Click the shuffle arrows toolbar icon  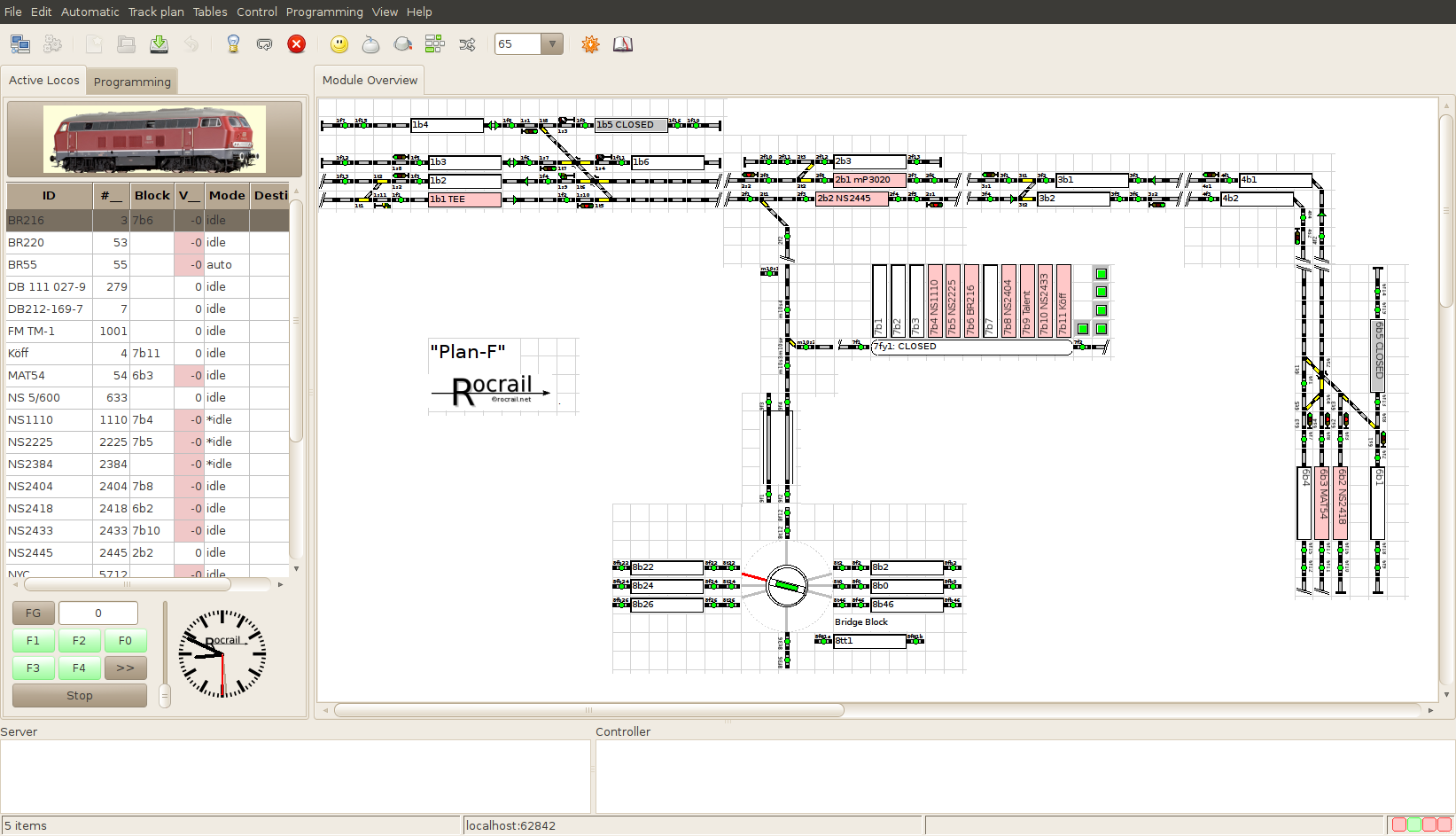[467, 44]
